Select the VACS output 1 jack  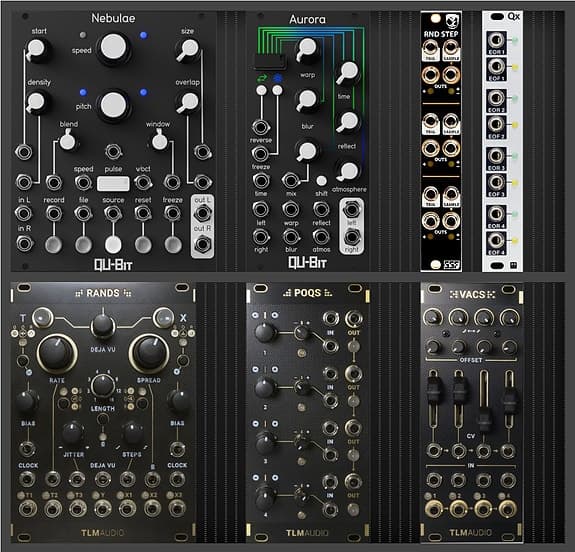434,509
